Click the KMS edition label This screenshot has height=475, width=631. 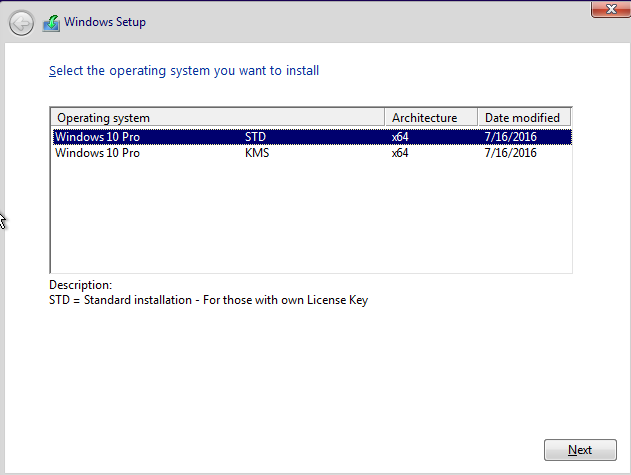pyautogui.click(x=257, y=153)
